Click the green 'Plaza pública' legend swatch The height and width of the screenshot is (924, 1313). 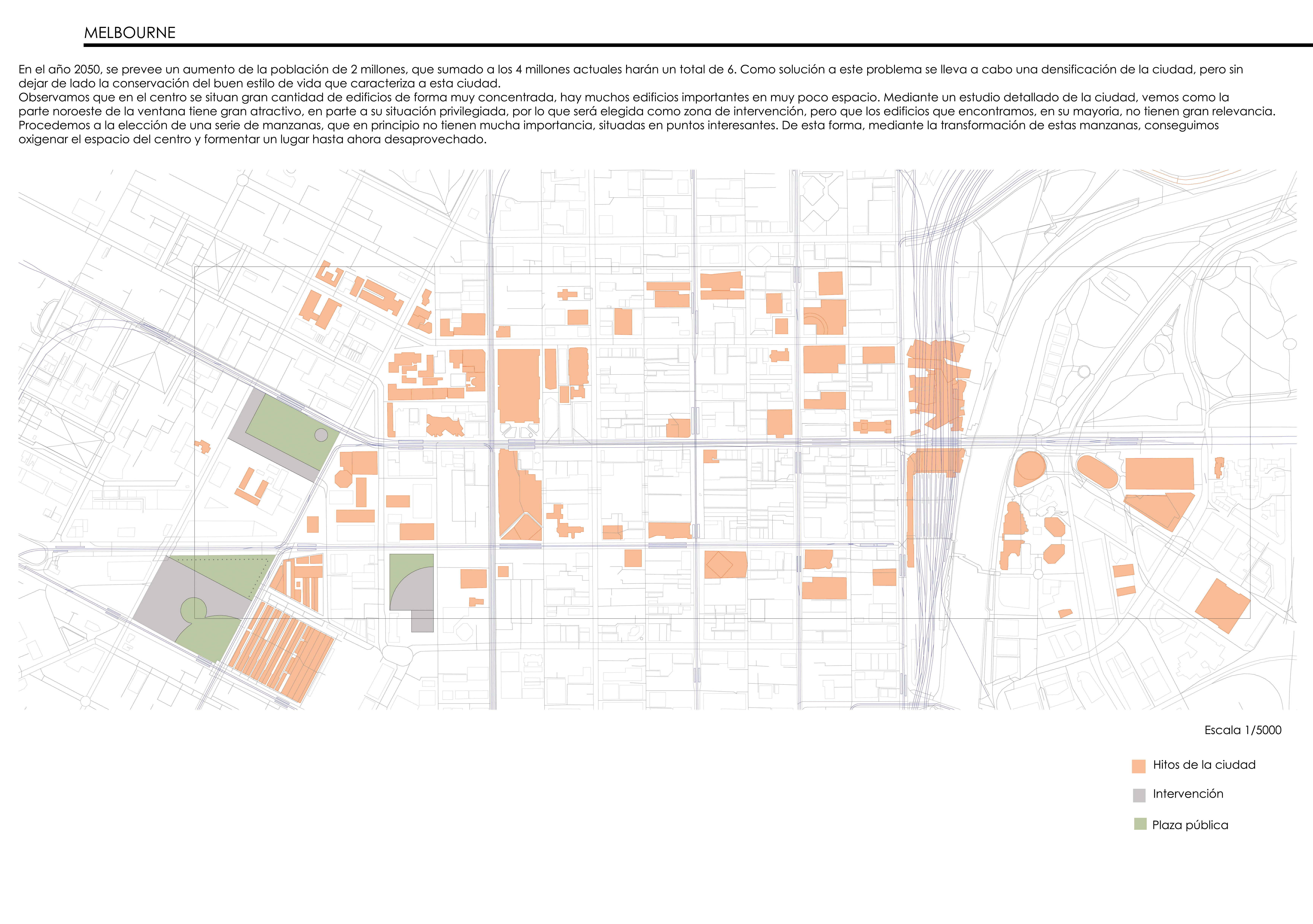[x=1140, y=824]
